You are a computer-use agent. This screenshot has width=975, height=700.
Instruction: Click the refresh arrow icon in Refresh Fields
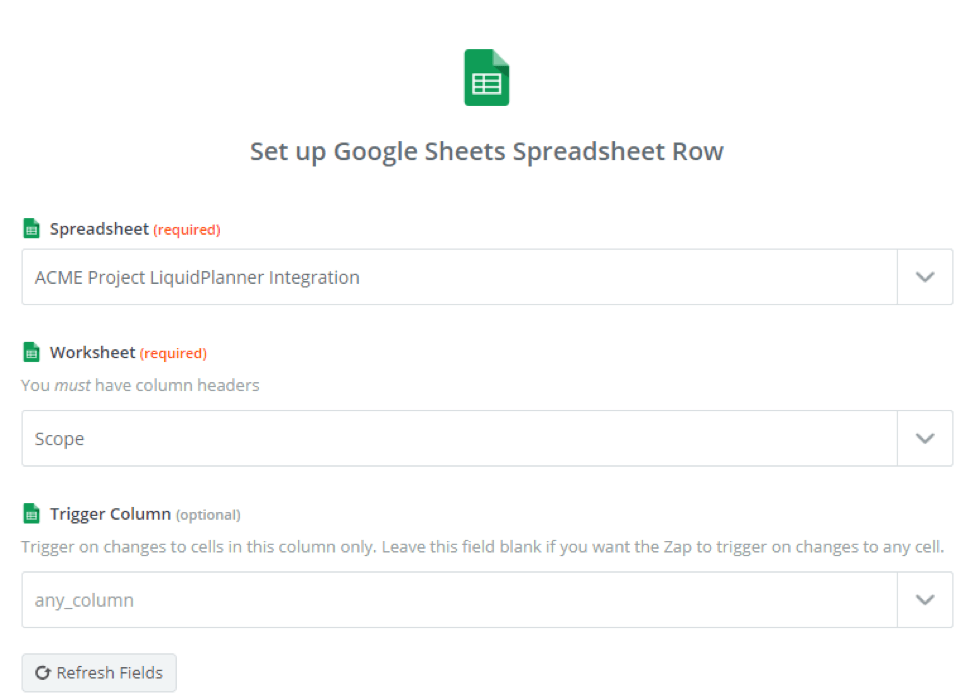tap(42, 673)
